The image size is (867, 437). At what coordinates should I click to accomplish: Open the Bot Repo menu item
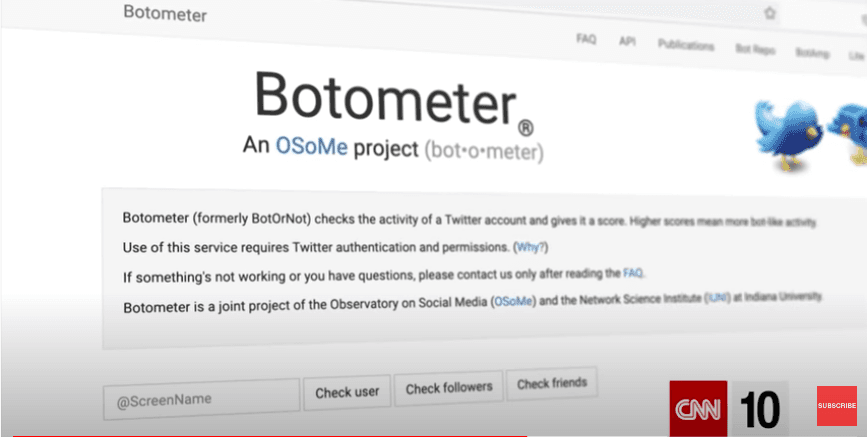(755, 50)
